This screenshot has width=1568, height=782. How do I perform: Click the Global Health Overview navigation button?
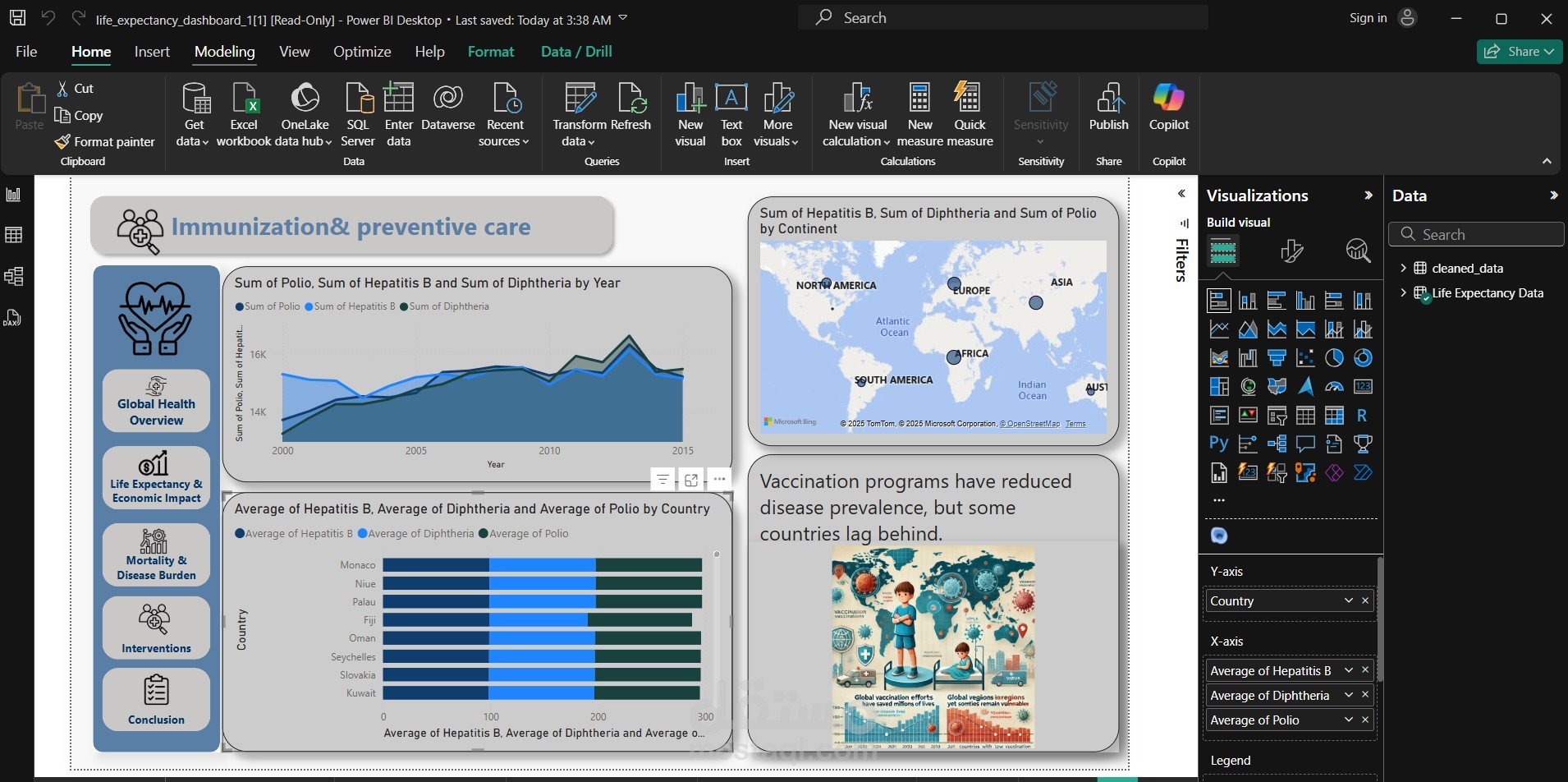tap(156, 401)
